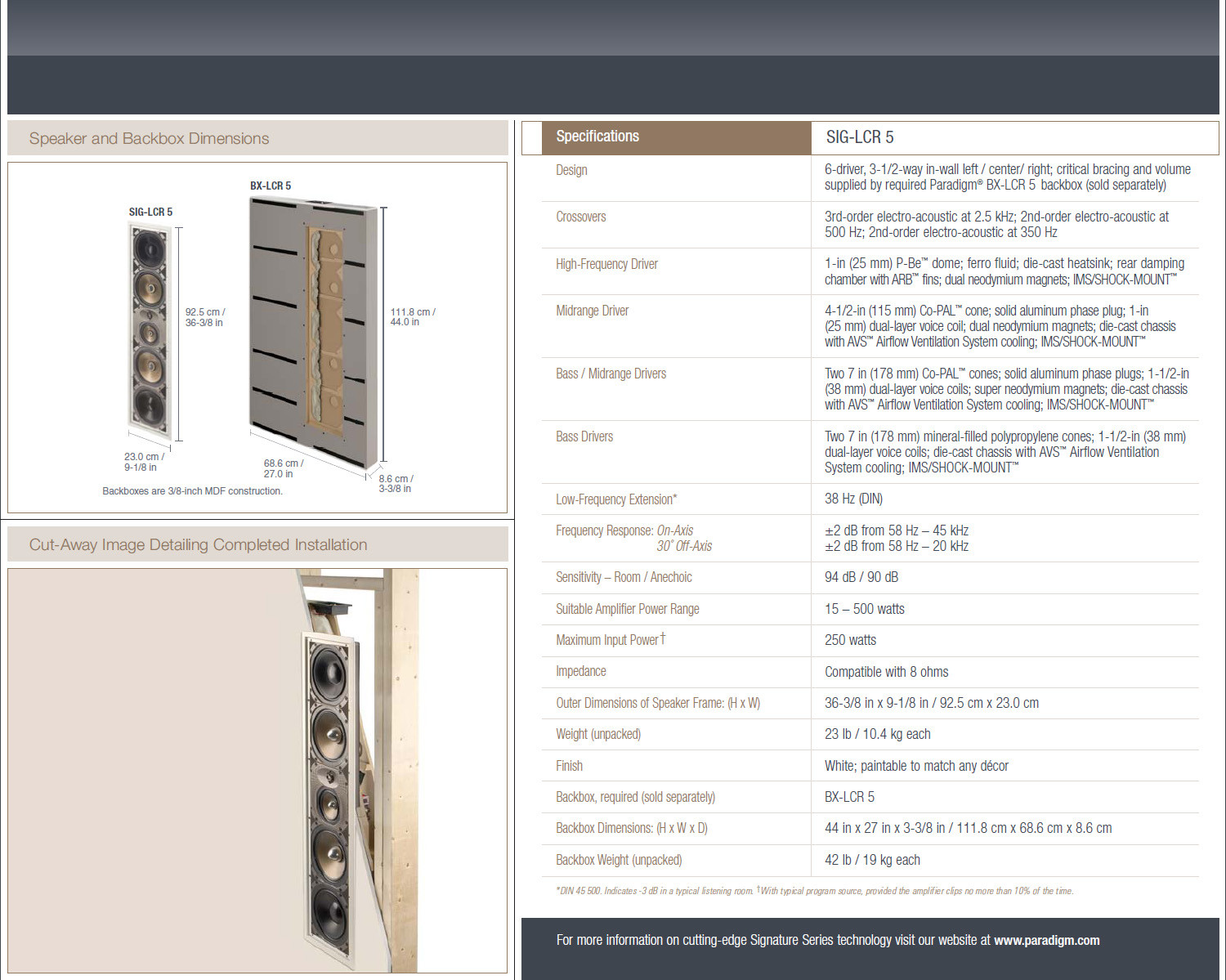The image size is (1226, 980).
Task: Select the Speaker and Backbox Dimensions heading
Action: click(x=149, y=138)
